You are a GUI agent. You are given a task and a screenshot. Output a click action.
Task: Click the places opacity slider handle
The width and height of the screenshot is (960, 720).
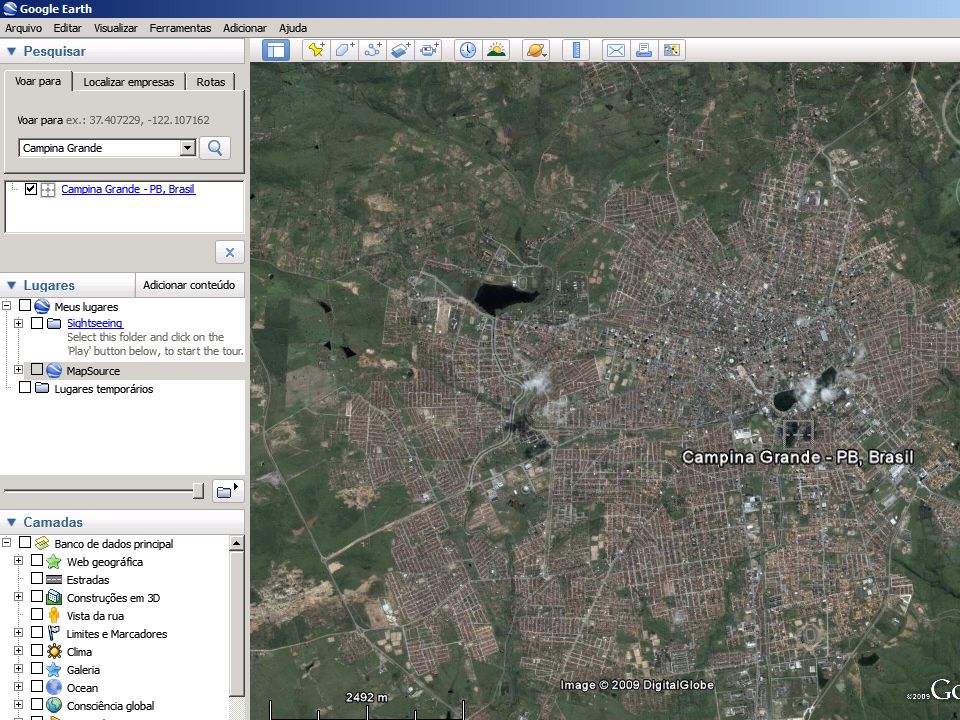(x=198, y=490)
